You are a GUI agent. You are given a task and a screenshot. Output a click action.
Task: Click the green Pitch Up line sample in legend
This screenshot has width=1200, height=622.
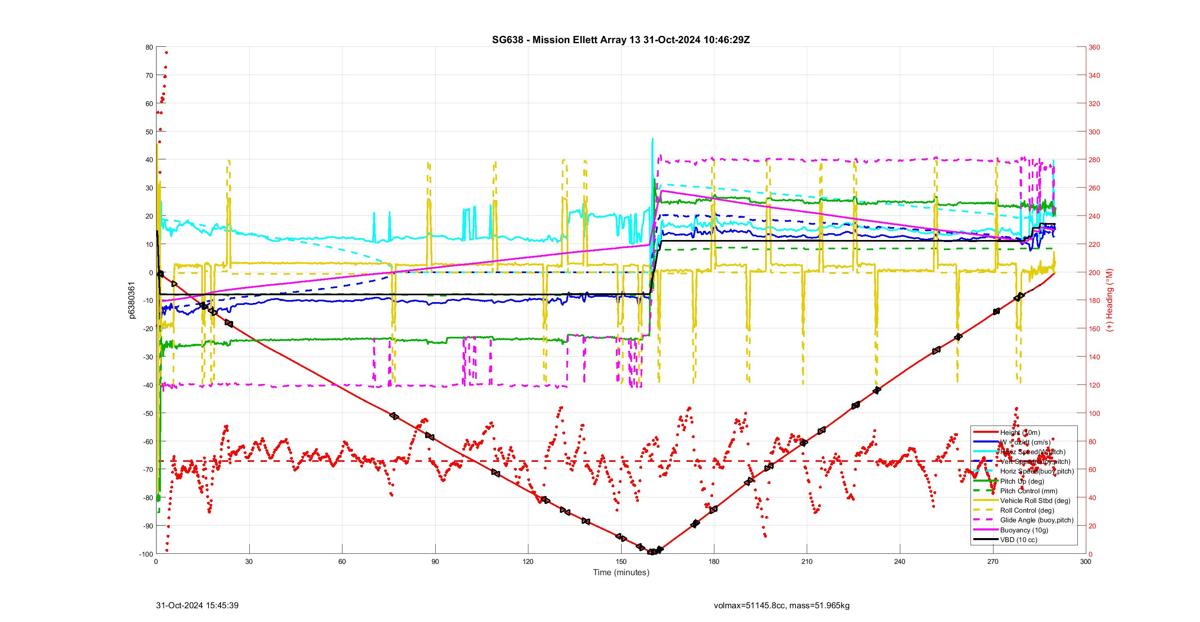tap(985, 481)
